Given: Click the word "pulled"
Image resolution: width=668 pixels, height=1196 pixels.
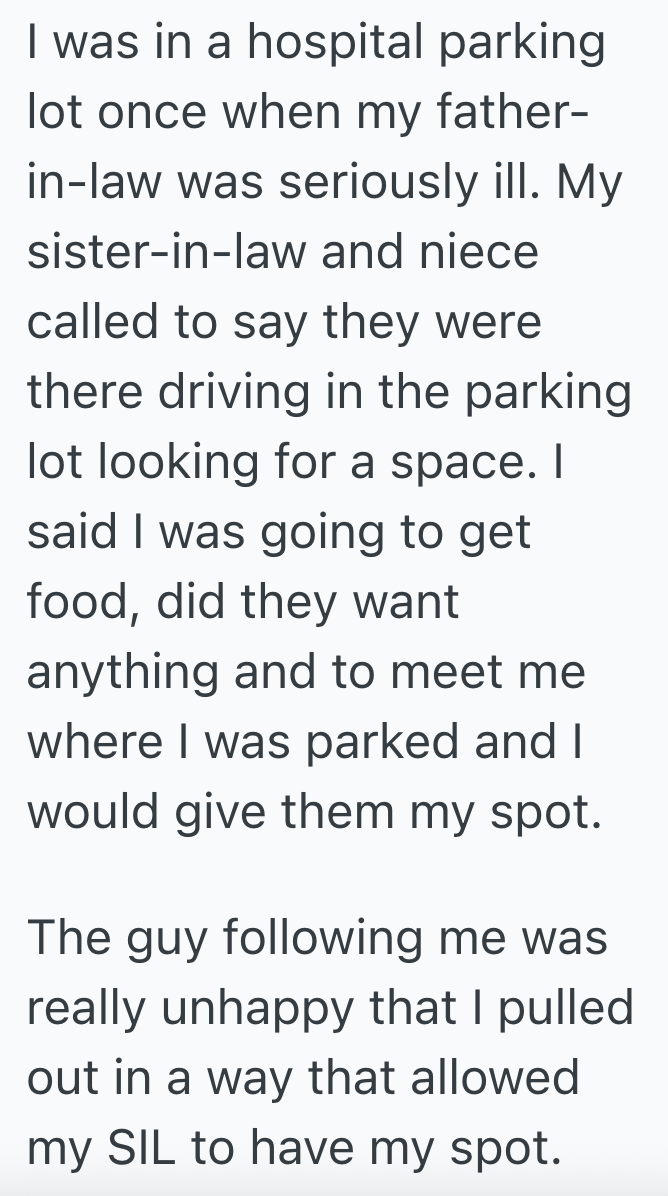Looking at the screenshot, I should coord(569,1009).
